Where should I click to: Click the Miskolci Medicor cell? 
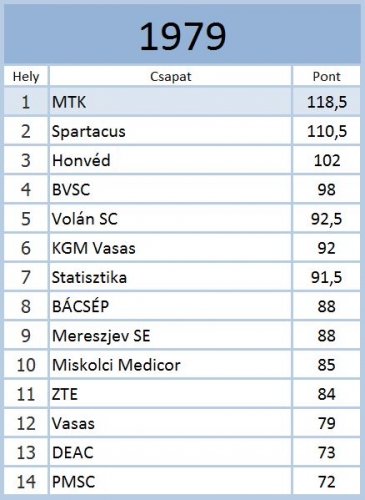[170, 365]
